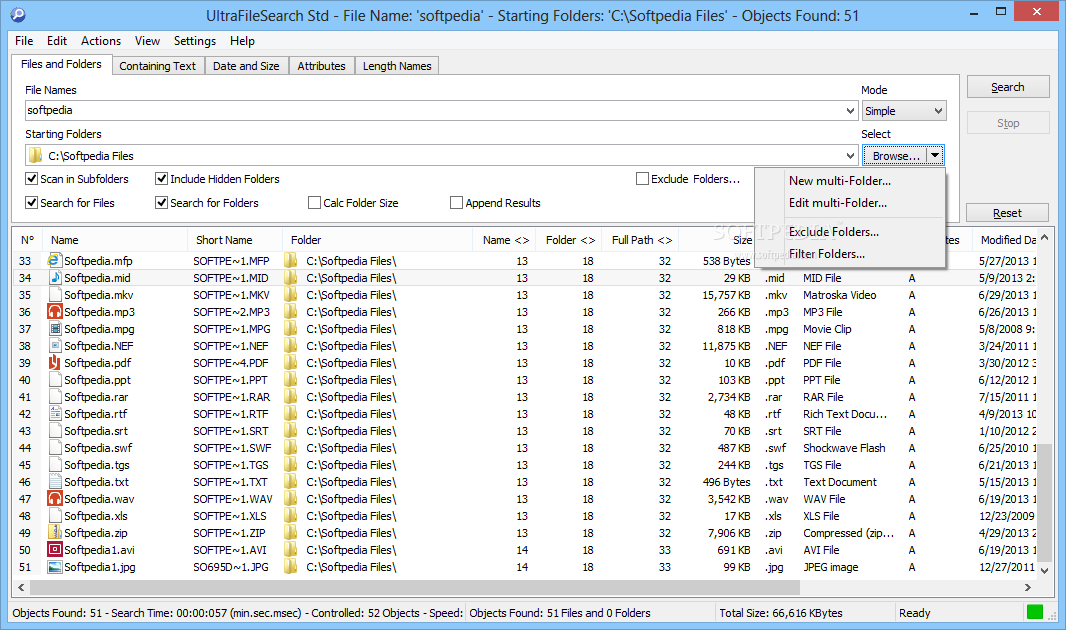The height and width of the screenshot is (630, 1066).
Task: Enable Calc Folder Size checkbox
Action: pyautogui.click(x=314, y=203)
